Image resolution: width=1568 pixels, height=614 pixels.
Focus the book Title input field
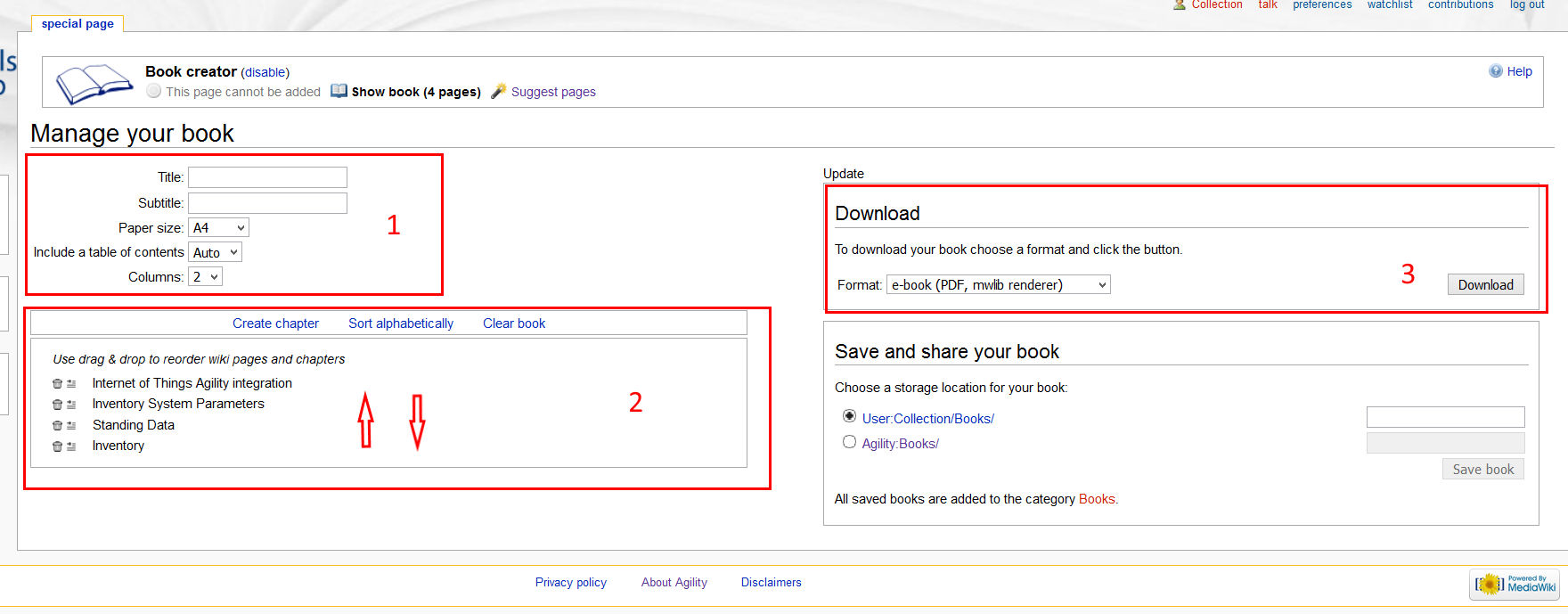pyautogui.click(x=267, y=177)
